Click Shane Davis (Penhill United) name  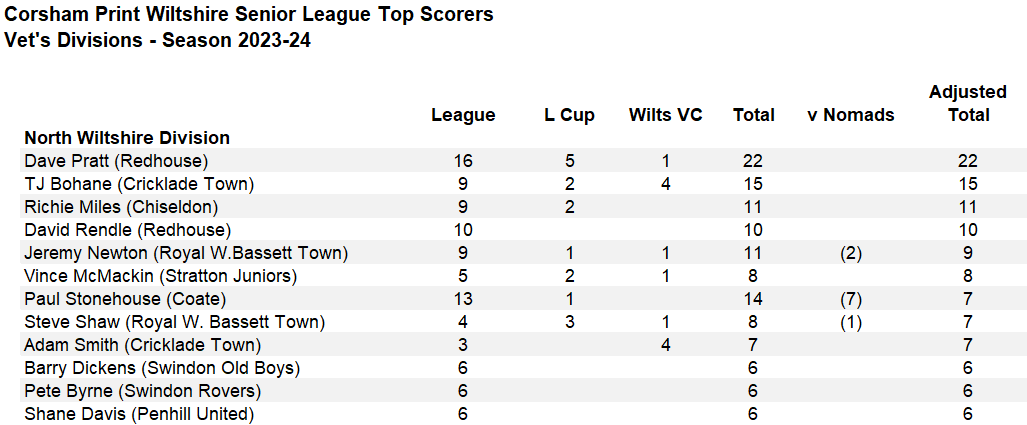[x=139, y=414]
